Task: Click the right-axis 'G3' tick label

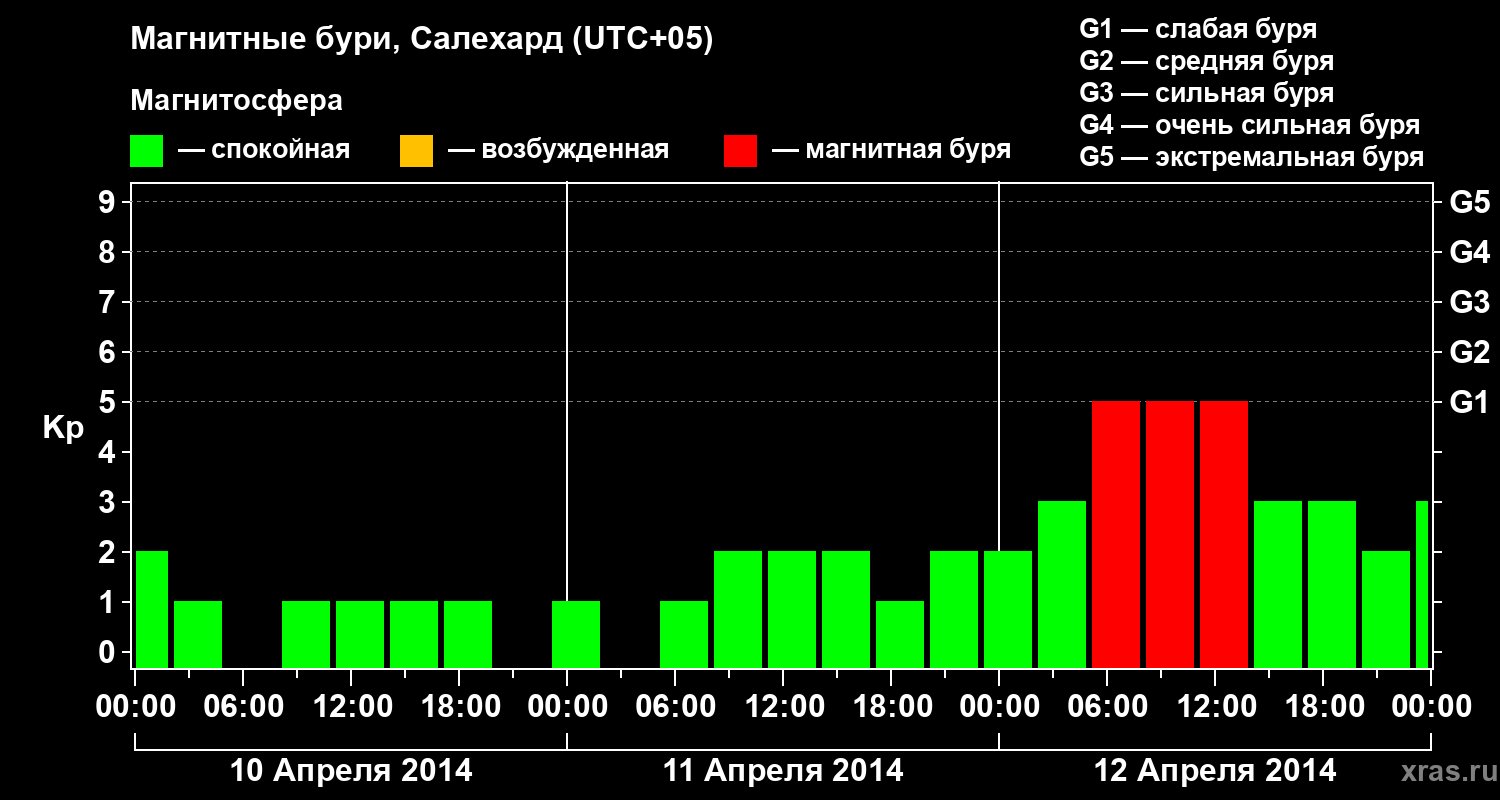Action: pyautogui.click(x=1470, y=302)
